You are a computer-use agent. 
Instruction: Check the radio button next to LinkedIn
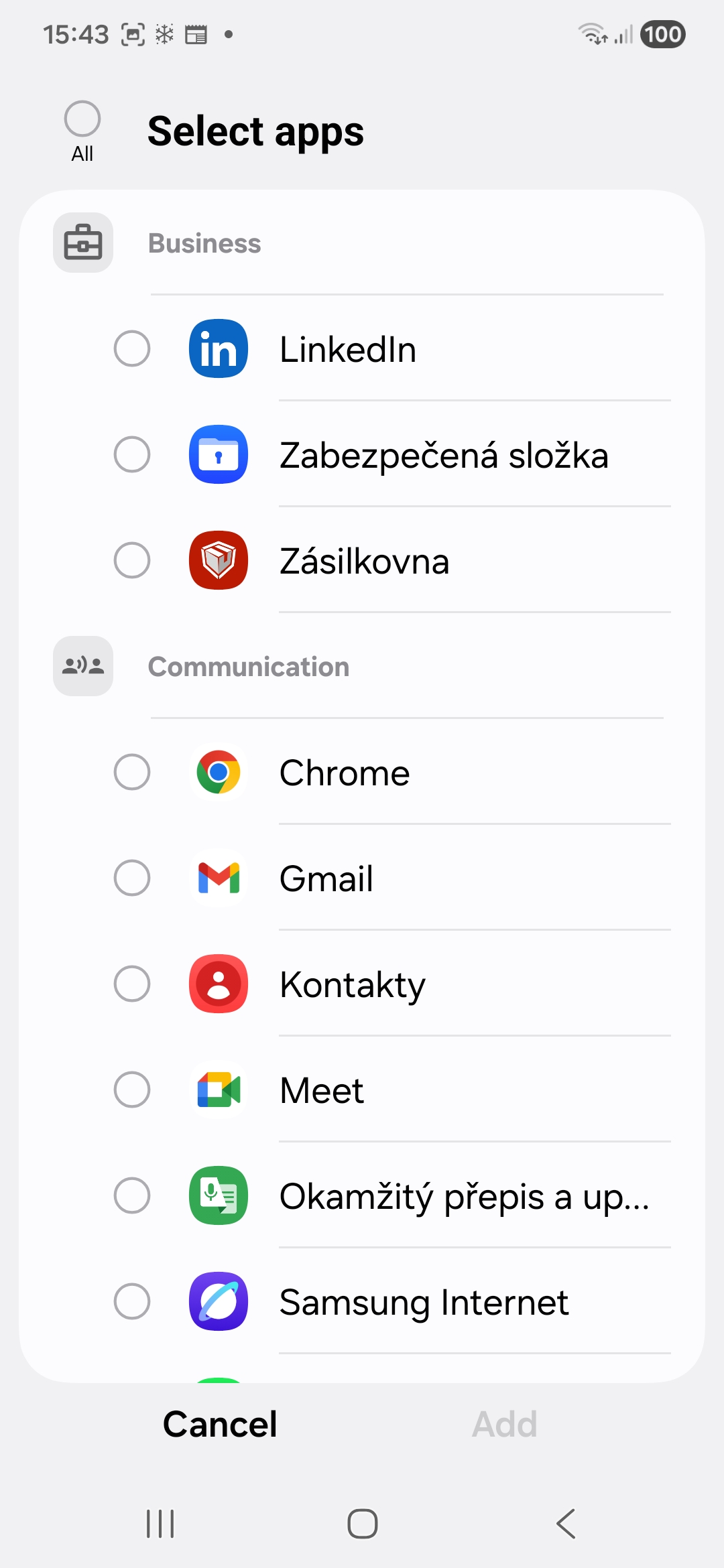point(132,348)
